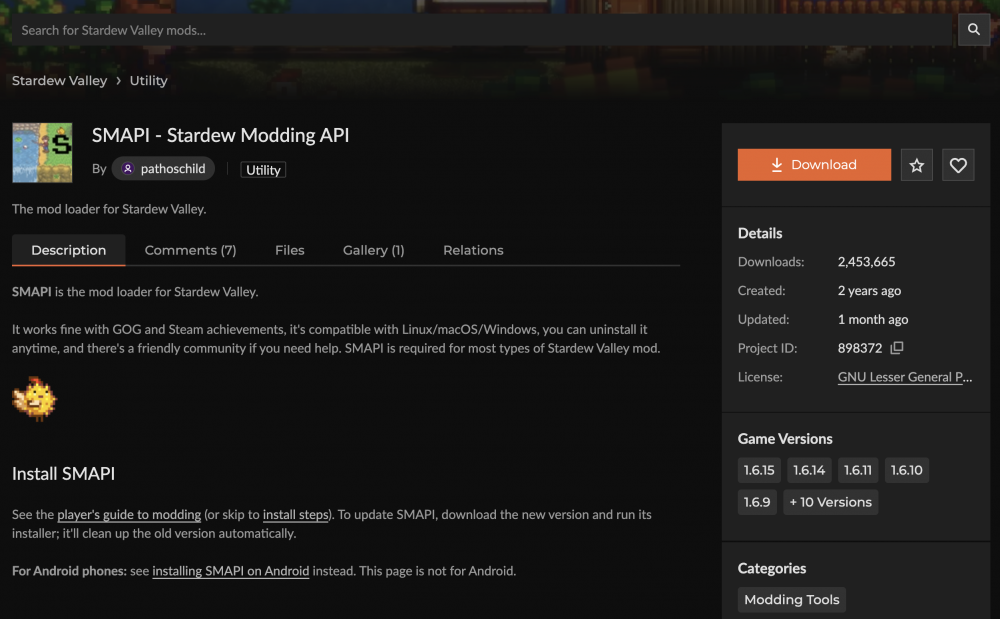
Task: Switch to the Files tab
Action: [x=289, y=250]
